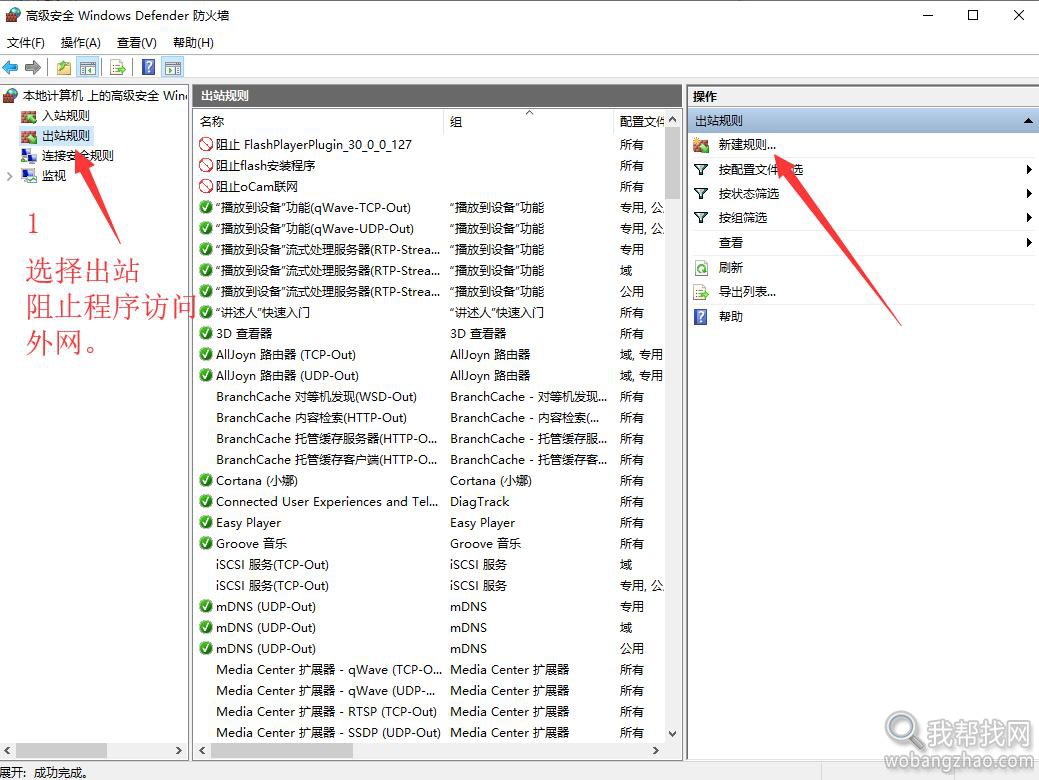This screenshot has width=1039, height=780.
Task: Click the Export List toolbar icon
Action: coord(118,67)
